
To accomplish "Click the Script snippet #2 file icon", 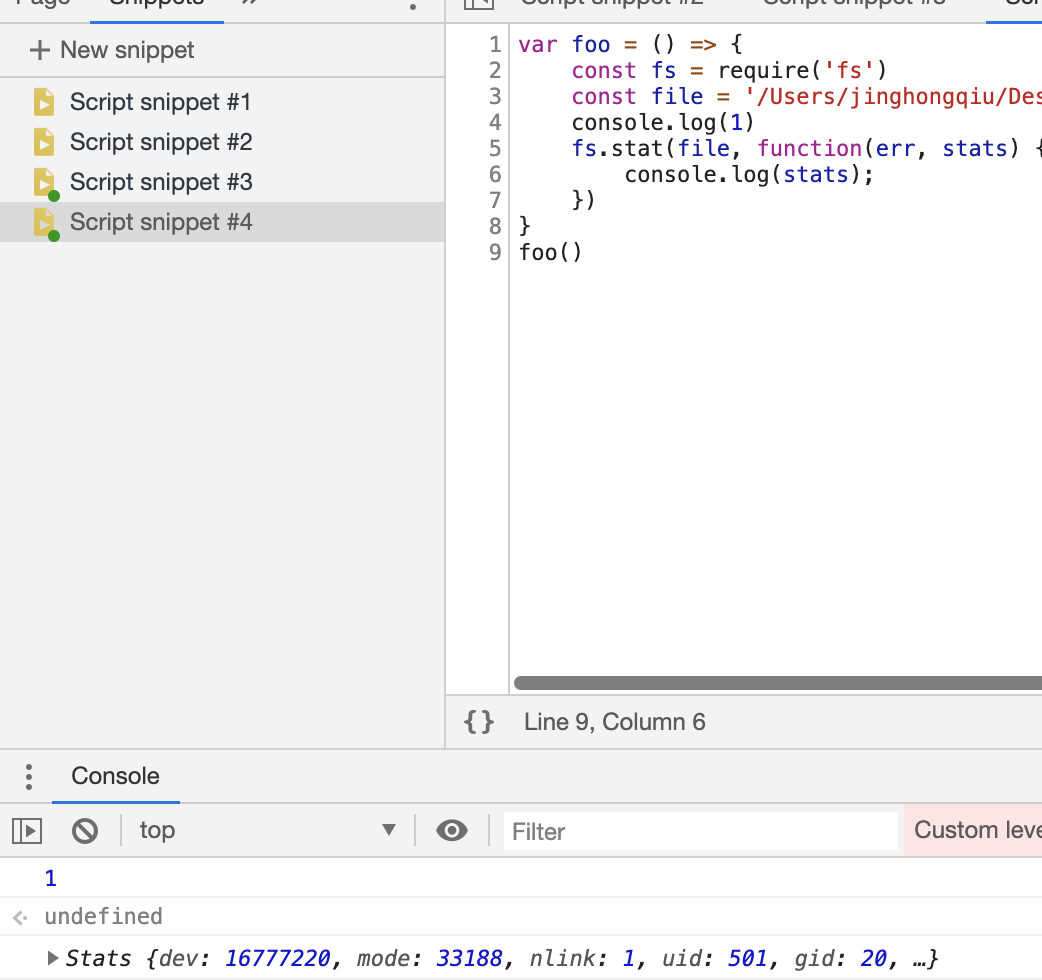I will click(x=44, y=142).
